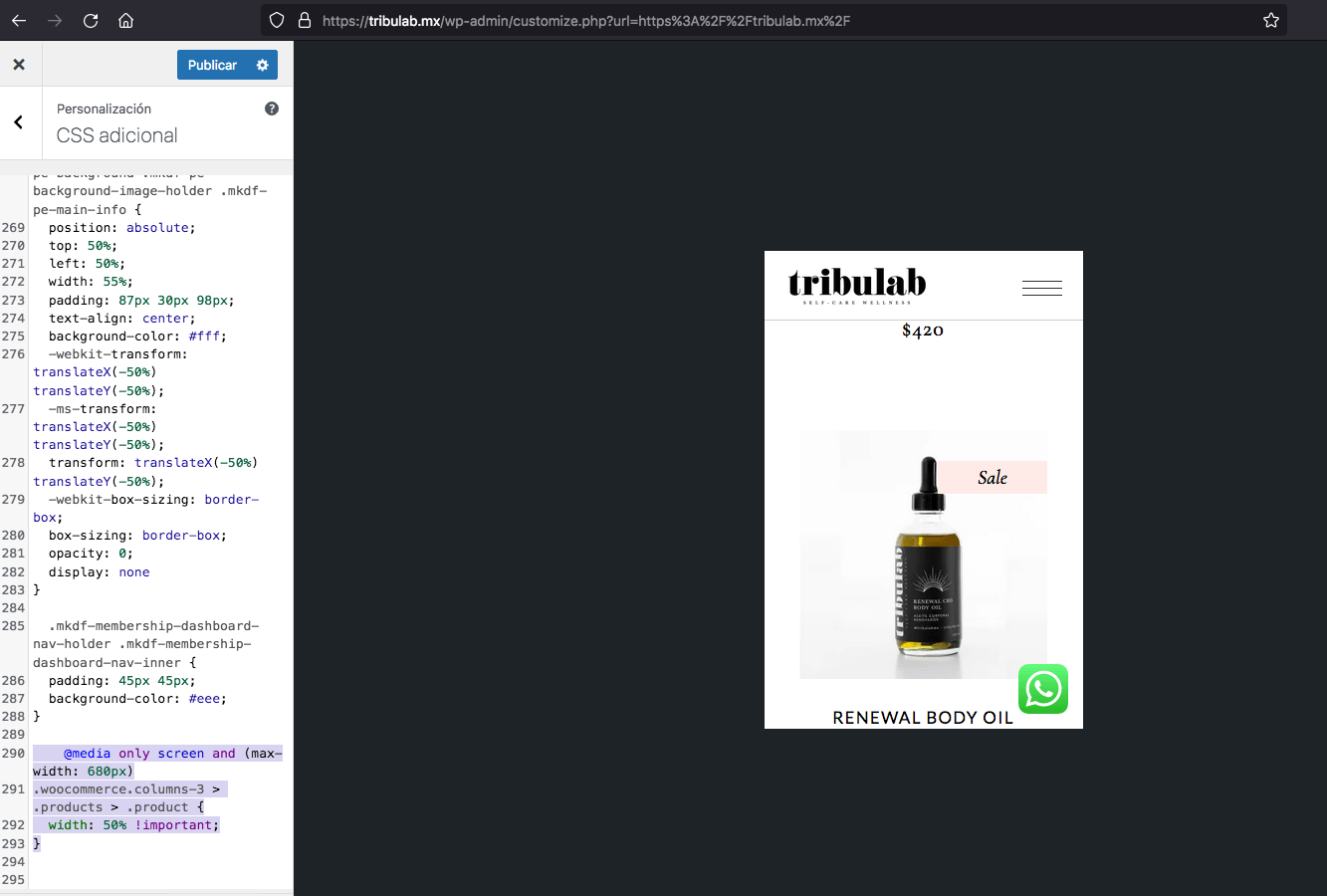Click the 'top: 50%;' line
The width and height of the screenshot is (1327, 896).
(x=83, y=246)
